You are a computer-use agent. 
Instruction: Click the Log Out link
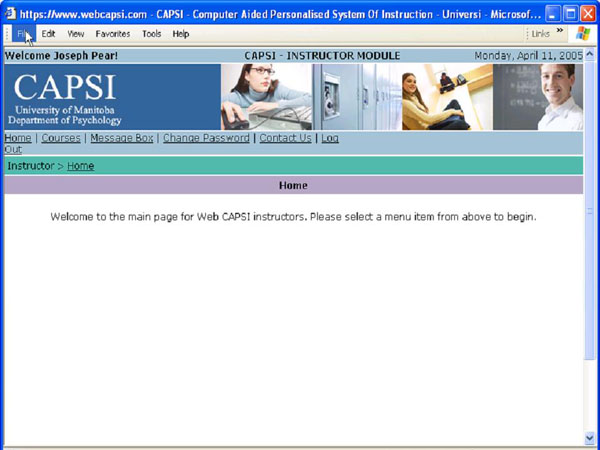point(330,138)
